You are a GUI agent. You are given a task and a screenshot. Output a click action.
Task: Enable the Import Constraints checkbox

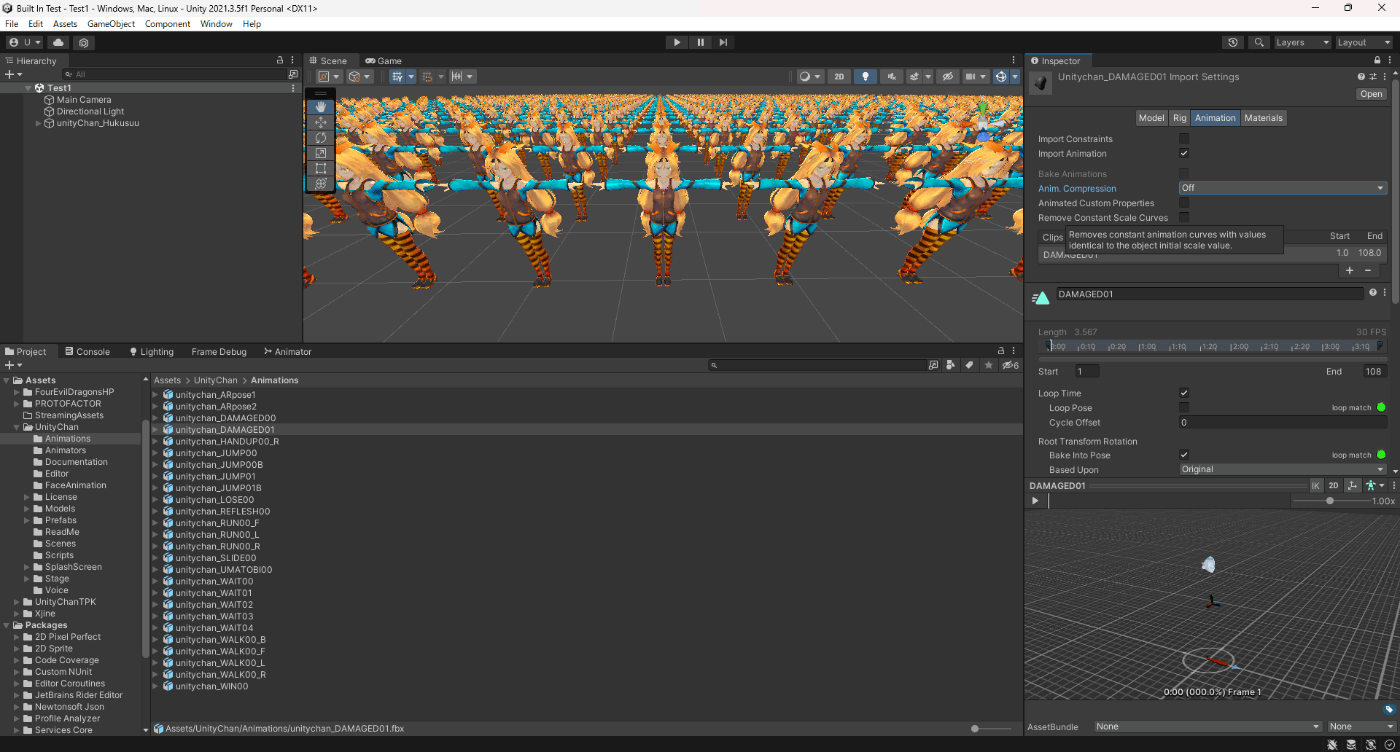coord(1184,139)
